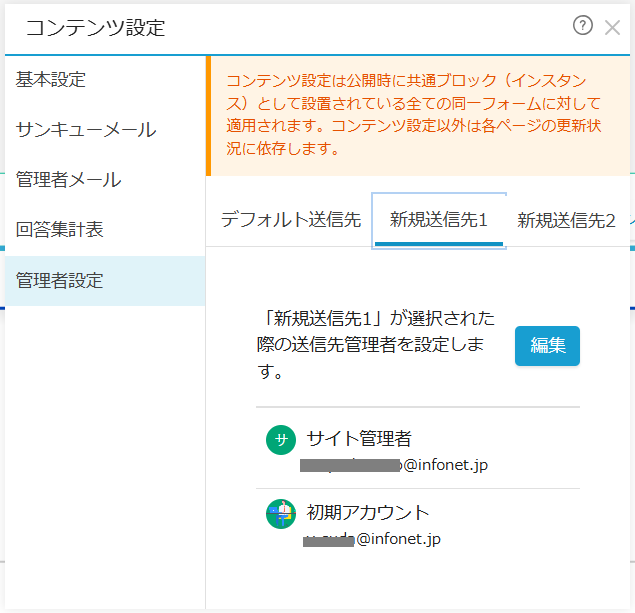
Task: Click the コンテンツ設定 dialog title
Action: [95, 28]
